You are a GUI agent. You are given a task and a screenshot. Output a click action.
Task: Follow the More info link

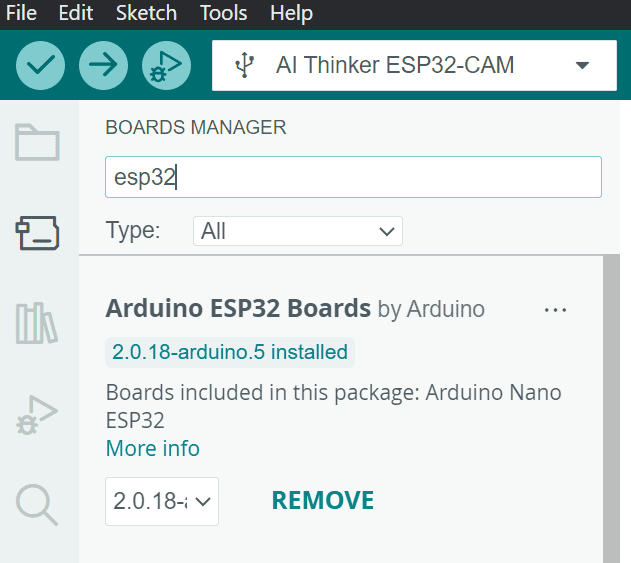tap(153, 448)
